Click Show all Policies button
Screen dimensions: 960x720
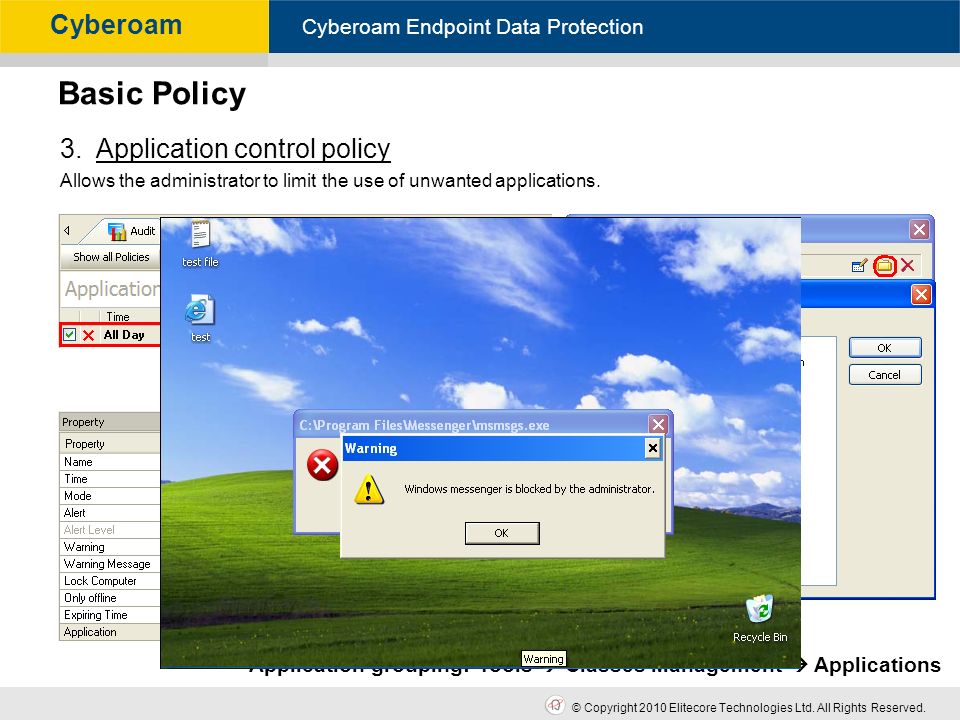point(111,257)
